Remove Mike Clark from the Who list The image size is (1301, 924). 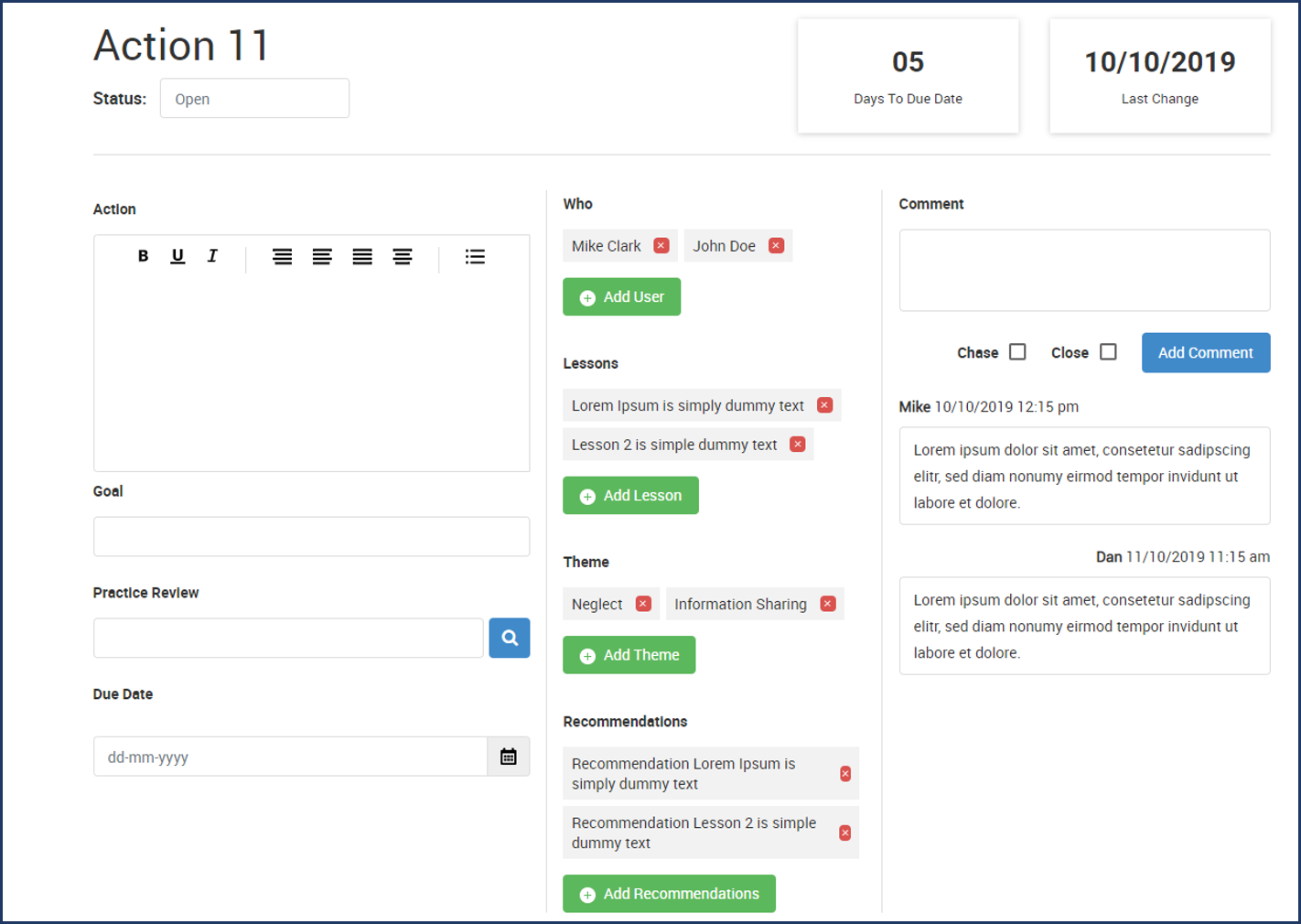tap(661, 245)
